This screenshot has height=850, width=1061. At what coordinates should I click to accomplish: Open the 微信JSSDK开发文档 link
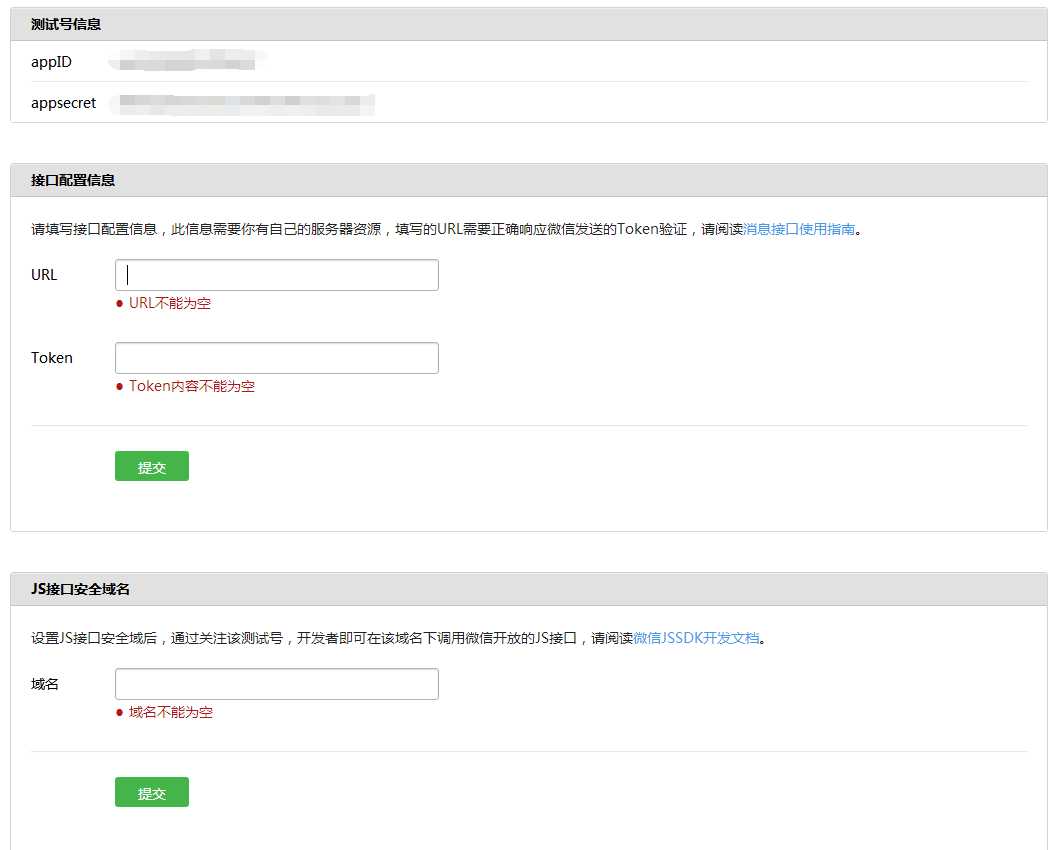tap(696, 638)
